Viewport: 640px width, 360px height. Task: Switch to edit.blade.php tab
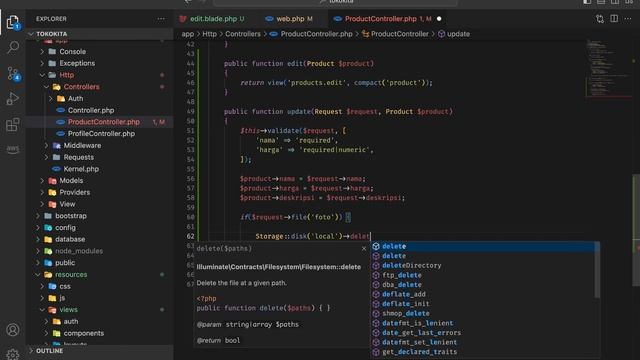(x=212, y=19)
